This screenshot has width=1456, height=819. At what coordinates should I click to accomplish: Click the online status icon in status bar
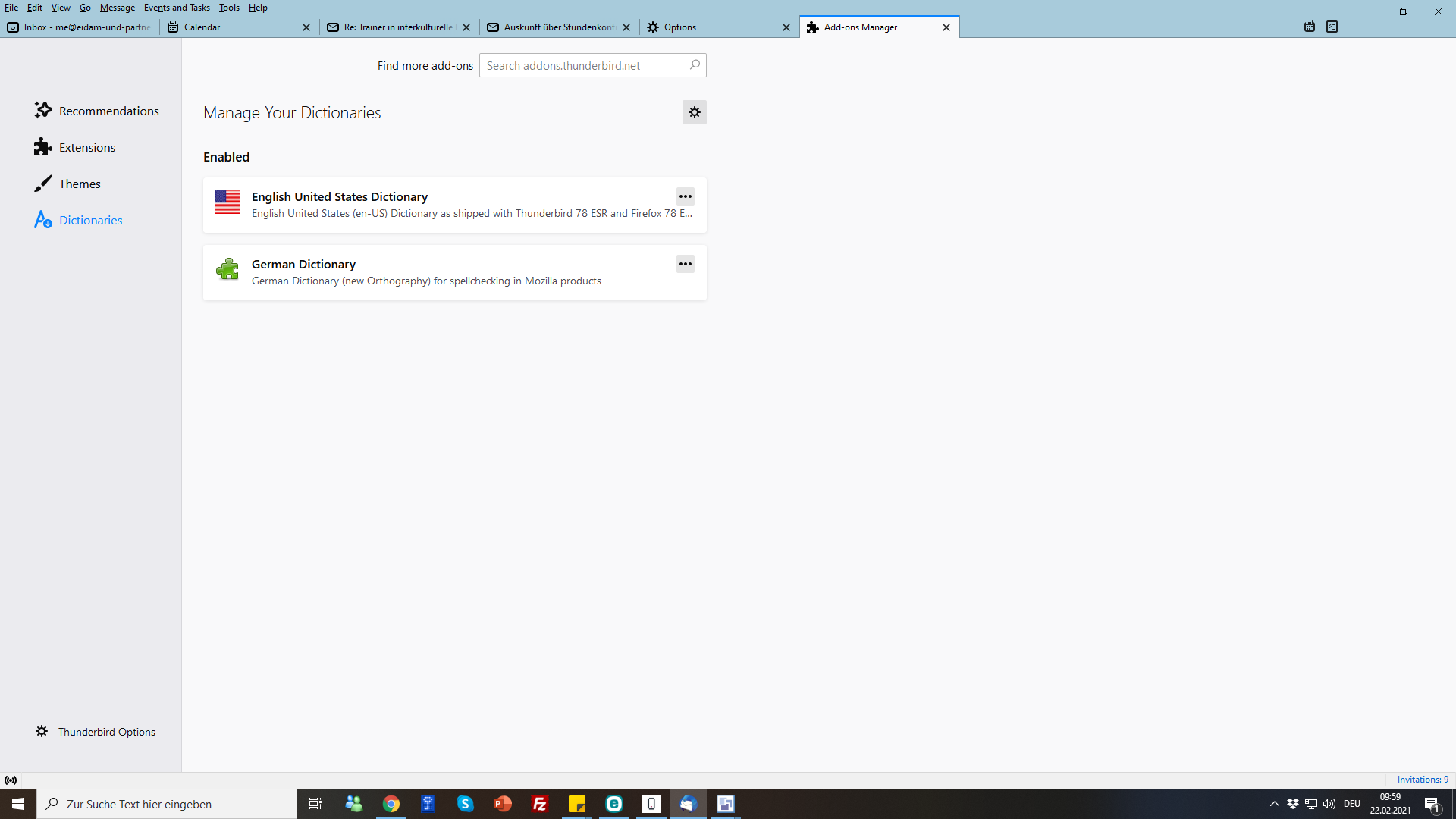(x=11, y=780)
